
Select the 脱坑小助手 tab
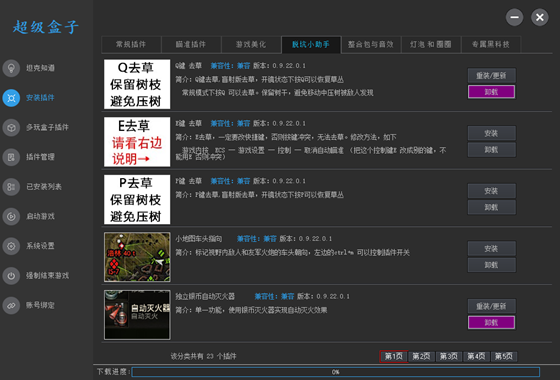[x=311, y=45]
